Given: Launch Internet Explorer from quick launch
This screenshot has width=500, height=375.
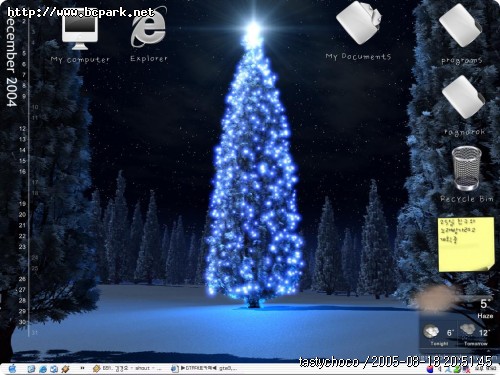Looking at the screenshot, I should click(43, 369).
